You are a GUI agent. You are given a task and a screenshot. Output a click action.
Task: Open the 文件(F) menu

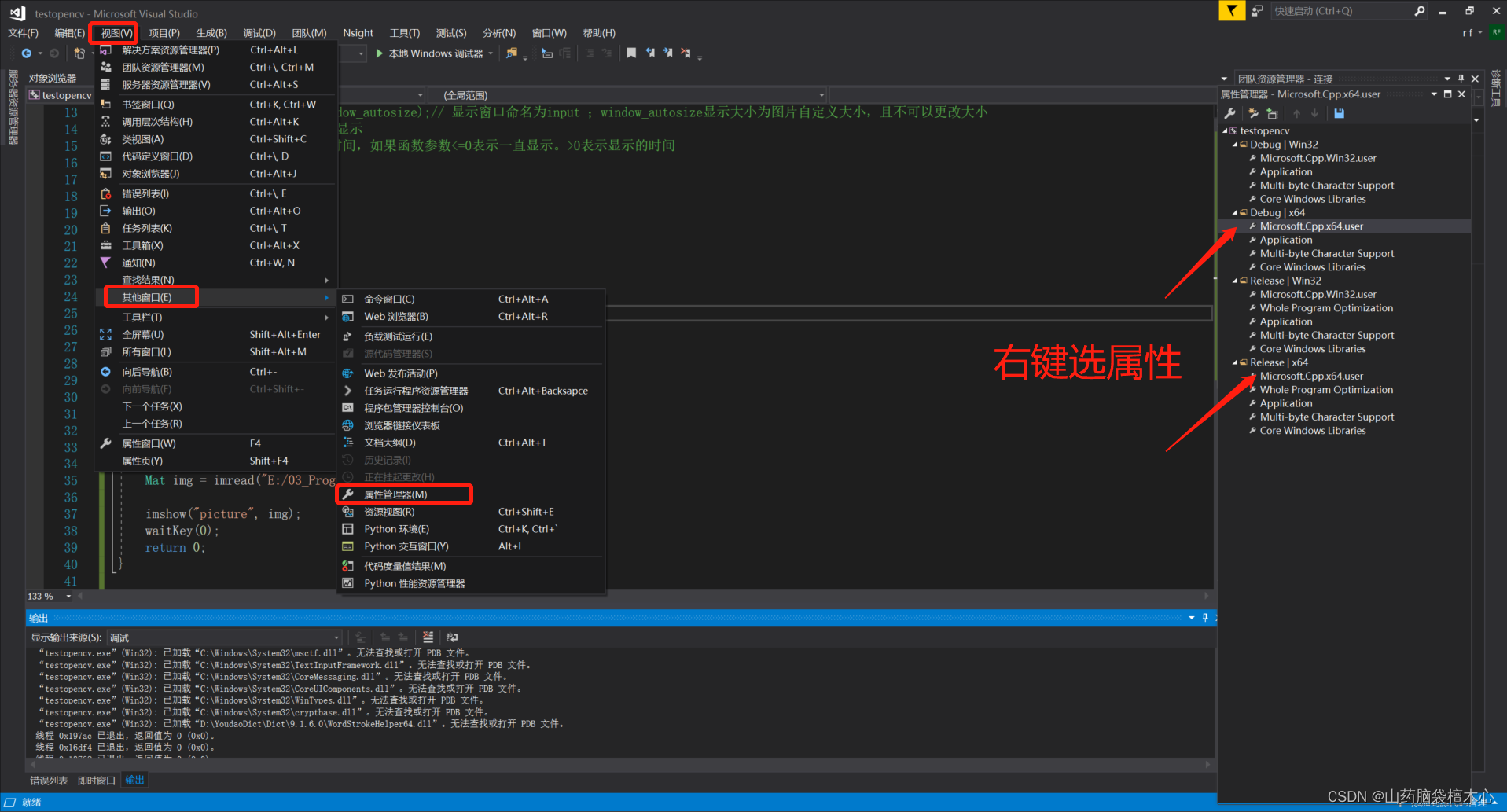point(23,33)
